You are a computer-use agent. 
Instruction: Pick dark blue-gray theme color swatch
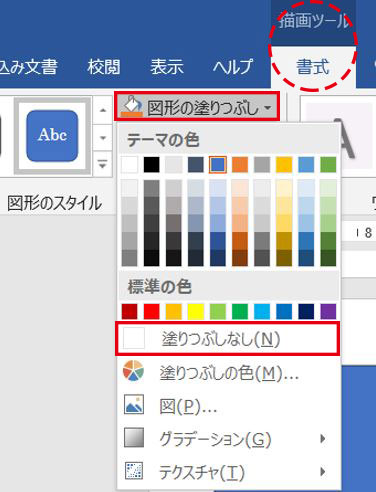[x=196, y=165]
